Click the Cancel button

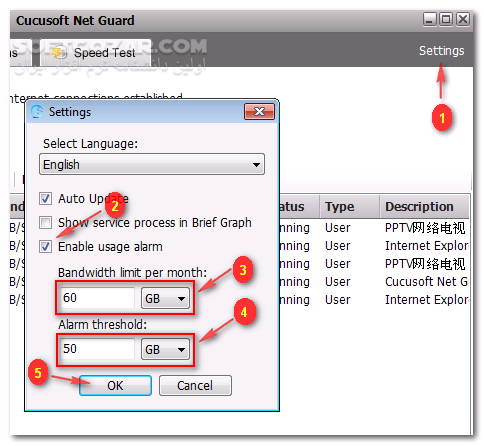(x=195, y=386)
